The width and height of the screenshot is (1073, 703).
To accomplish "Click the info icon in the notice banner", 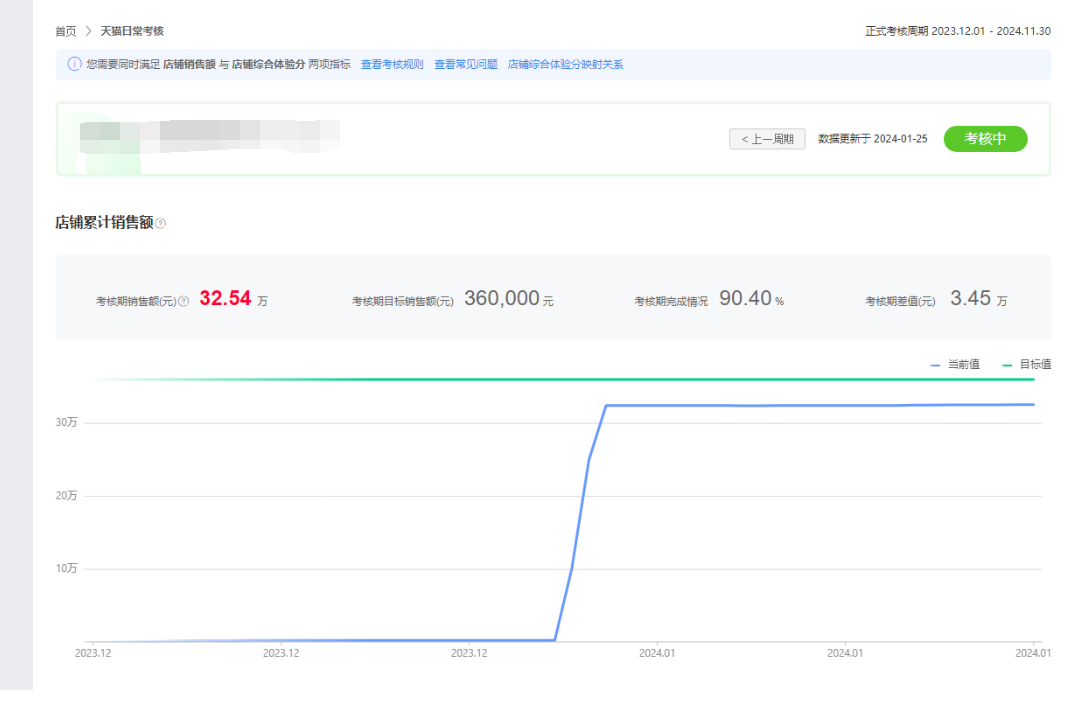I will click(x=74, y=64).
